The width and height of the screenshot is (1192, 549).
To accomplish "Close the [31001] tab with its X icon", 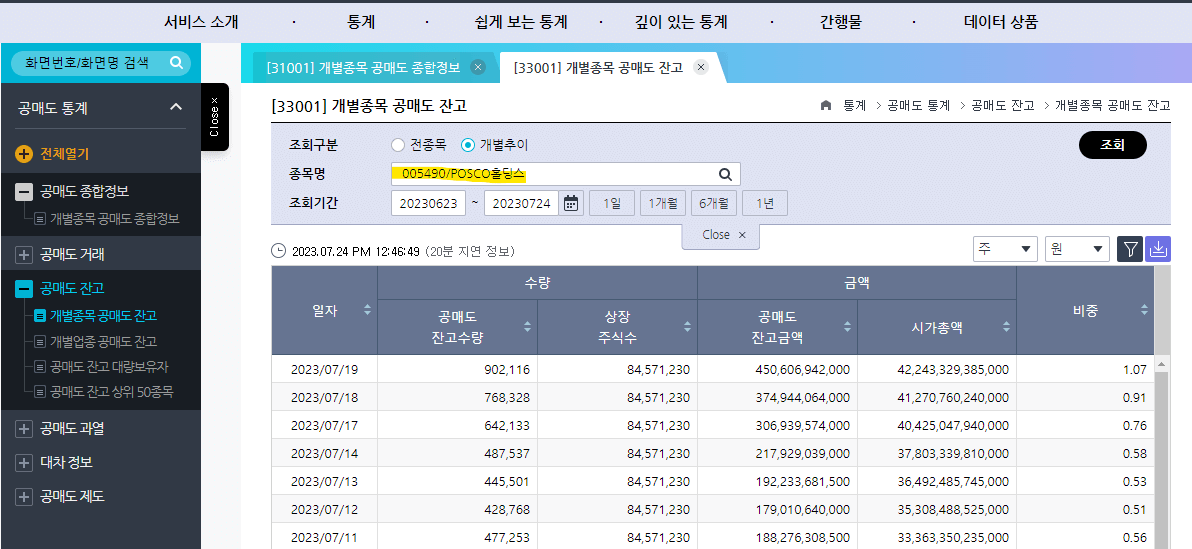I will pyautogui.click(x=478, y=67).
